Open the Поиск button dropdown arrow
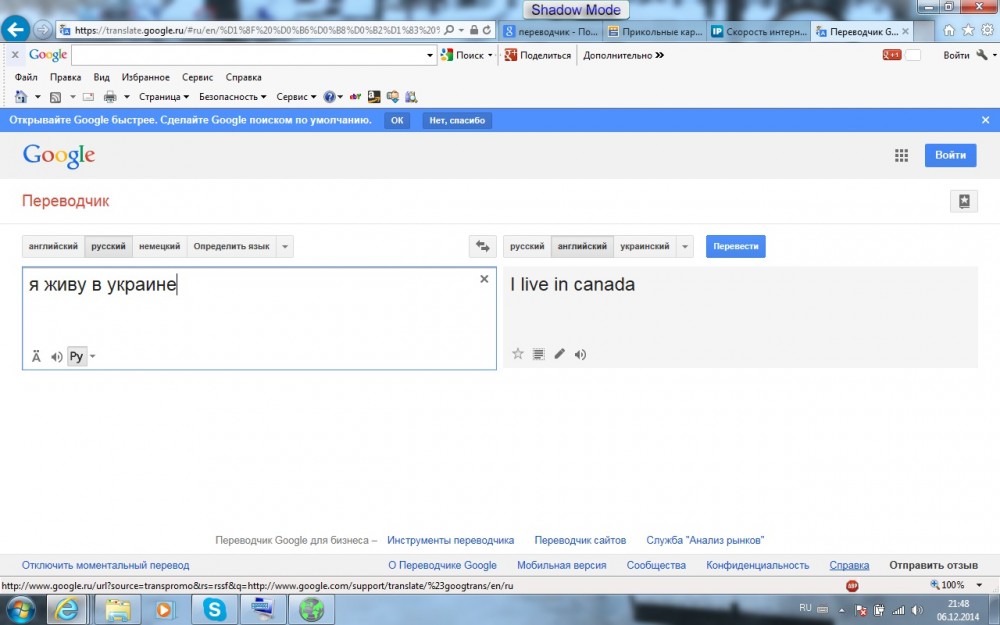The width and height of the screenshot is (1000, 625). [x=490, y=55]
